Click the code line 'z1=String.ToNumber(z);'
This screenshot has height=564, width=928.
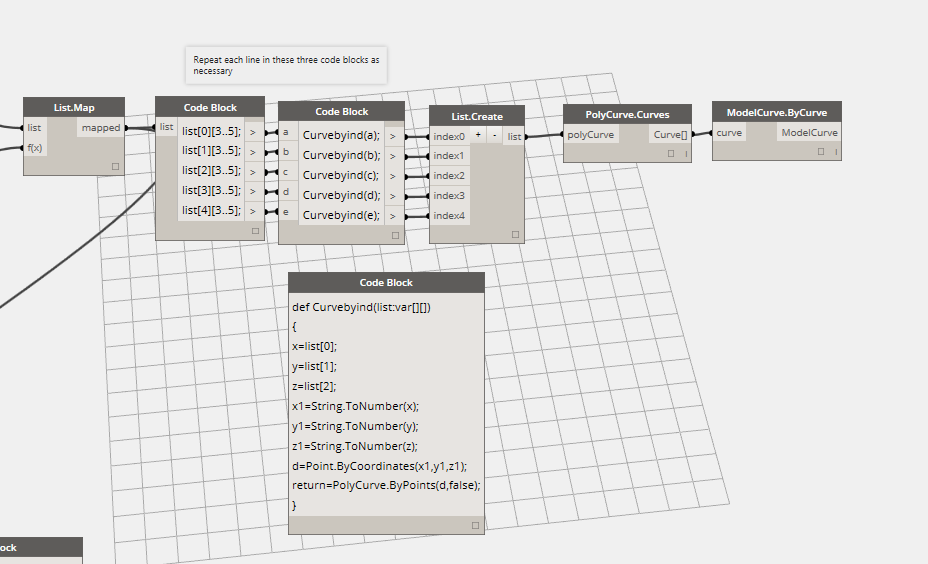(355, 446)
